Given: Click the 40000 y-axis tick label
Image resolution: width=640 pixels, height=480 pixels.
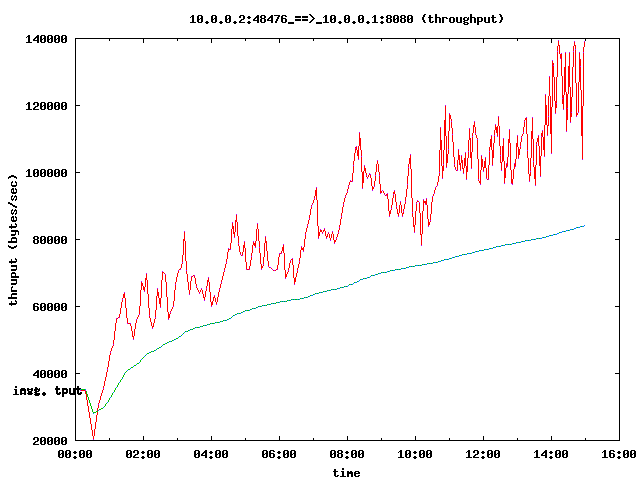Looking at the screenshot, I should pos(49,374).
